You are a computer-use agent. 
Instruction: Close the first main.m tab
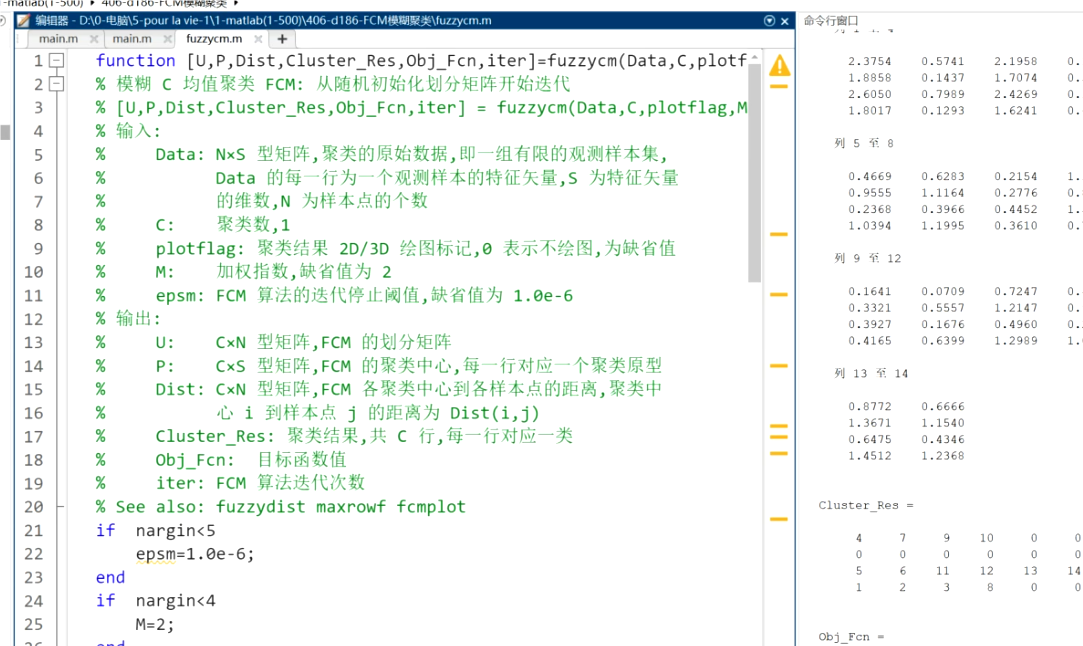coord(94,39)
